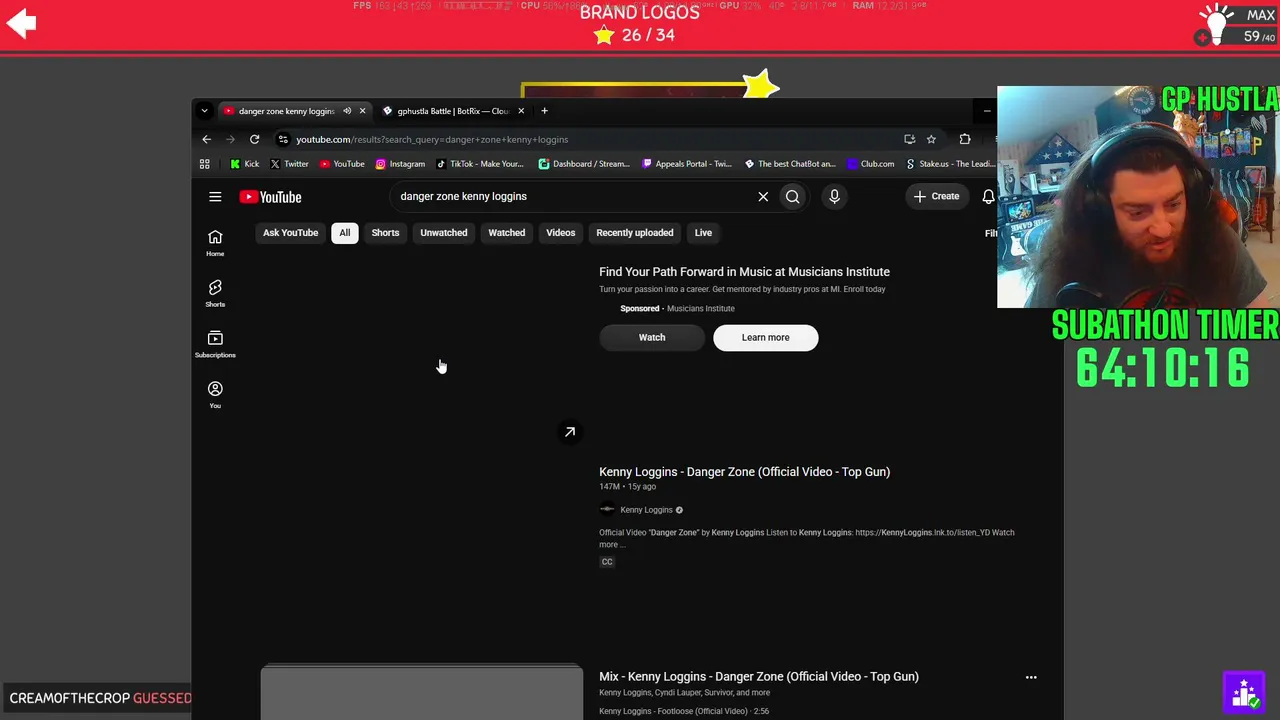Open the Mix - Kenny Loggins Danger Zone result
This screenshot has height=720, width=1280.
coord(759,677)
